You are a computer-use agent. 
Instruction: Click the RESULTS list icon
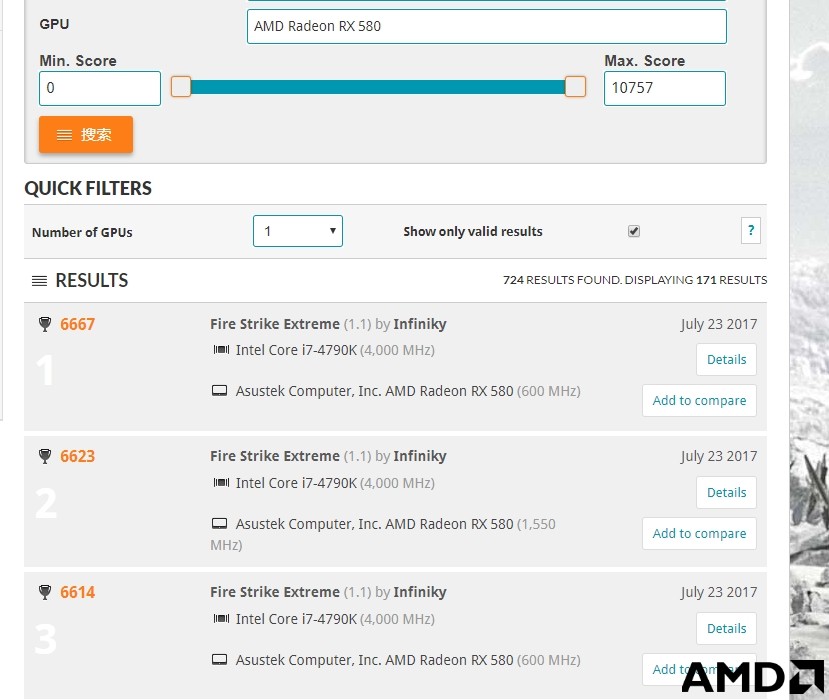pyautogui.click(x=40, y=281)
